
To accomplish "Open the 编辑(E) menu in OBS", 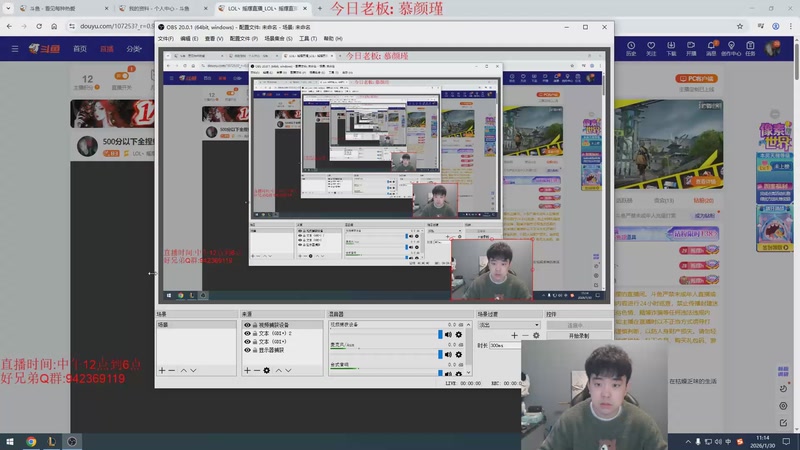I will click(189, 39).
